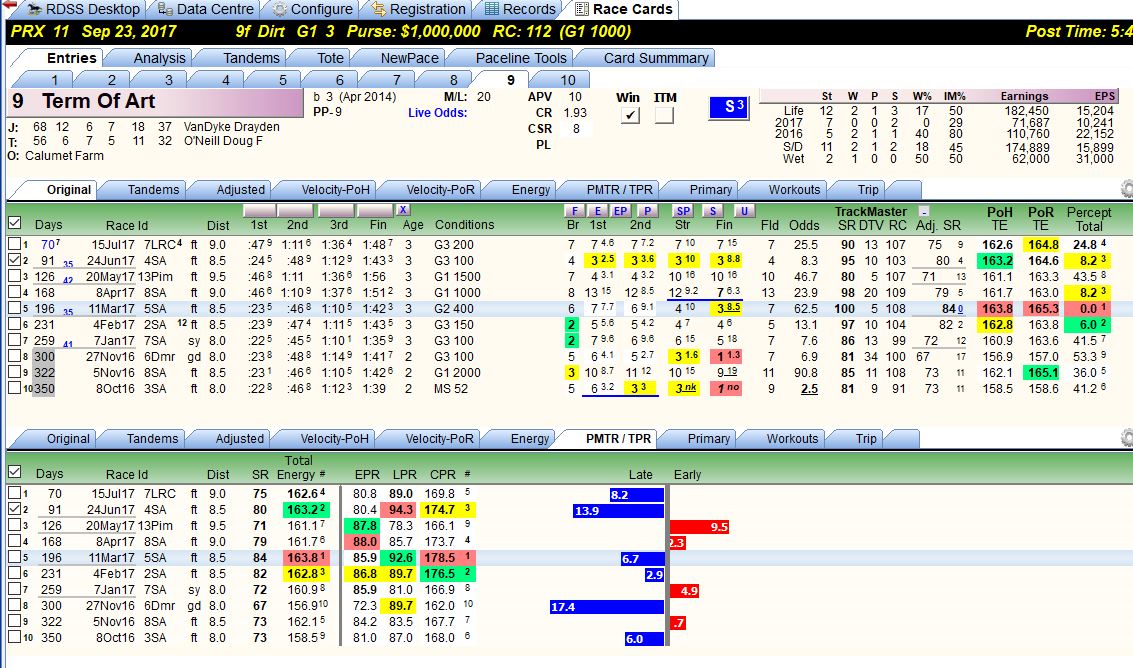Click green 165.1 PoR TE cell
Viewport: 1133px width, 668px height.
1043,372
